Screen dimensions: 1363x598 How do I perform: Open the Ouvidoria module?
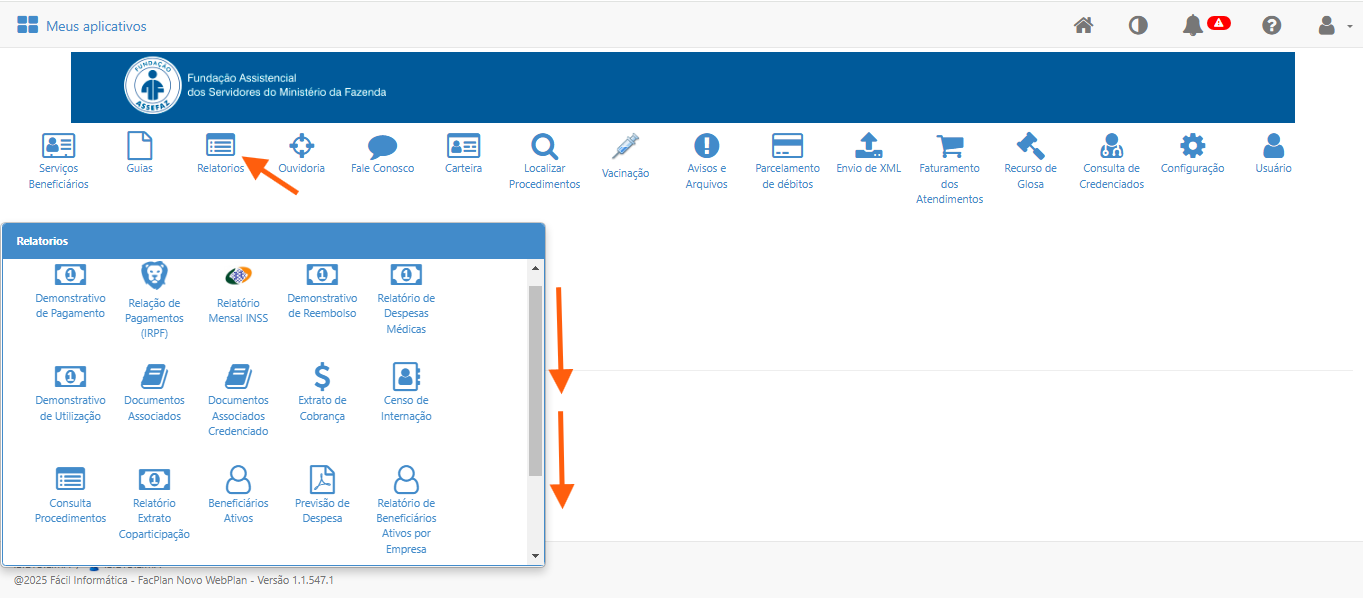coord(301,153)
